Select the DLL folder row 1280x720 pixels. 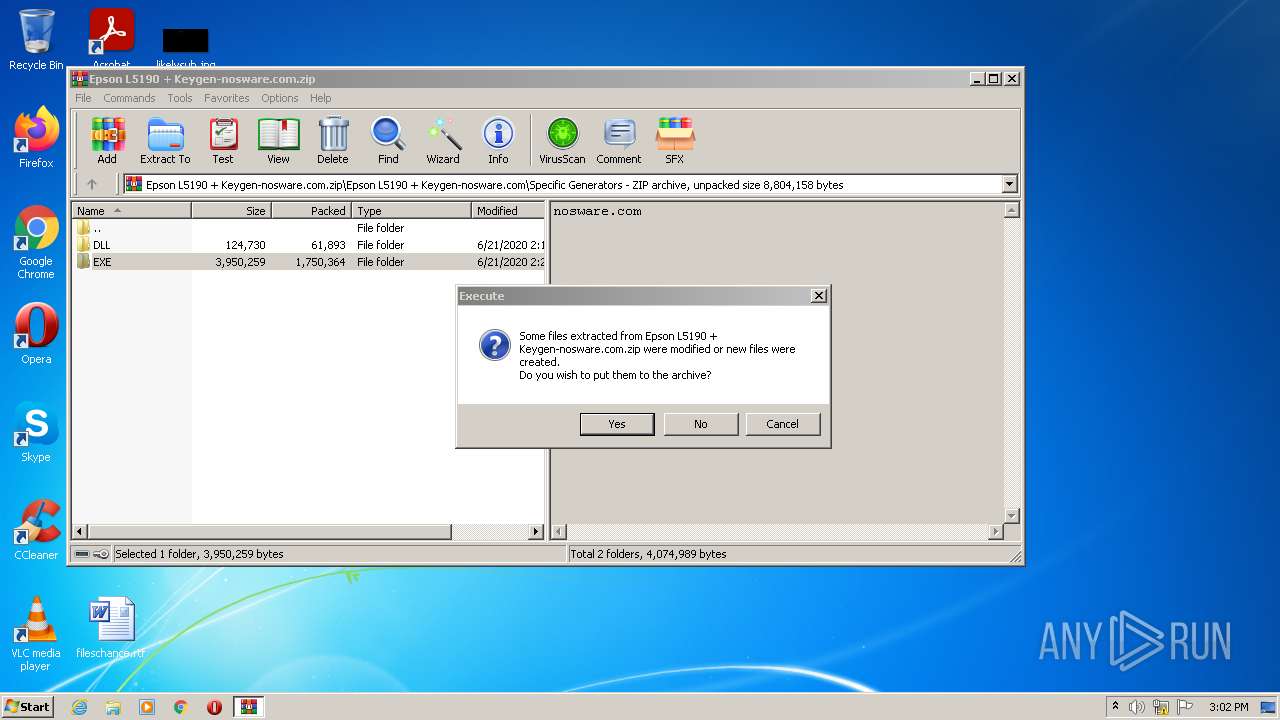[x=309, y=245]
